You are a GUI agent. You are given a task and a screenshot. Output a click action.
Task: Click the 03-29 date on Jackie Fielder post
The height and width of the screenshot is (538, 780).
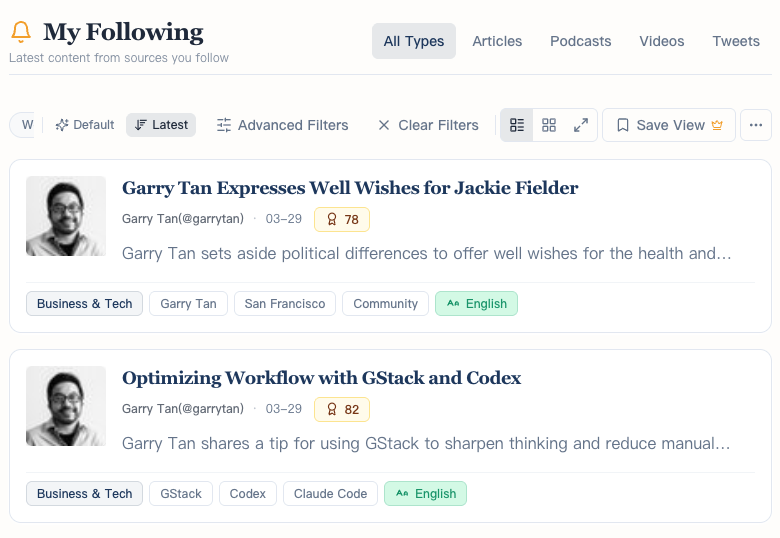284,219
